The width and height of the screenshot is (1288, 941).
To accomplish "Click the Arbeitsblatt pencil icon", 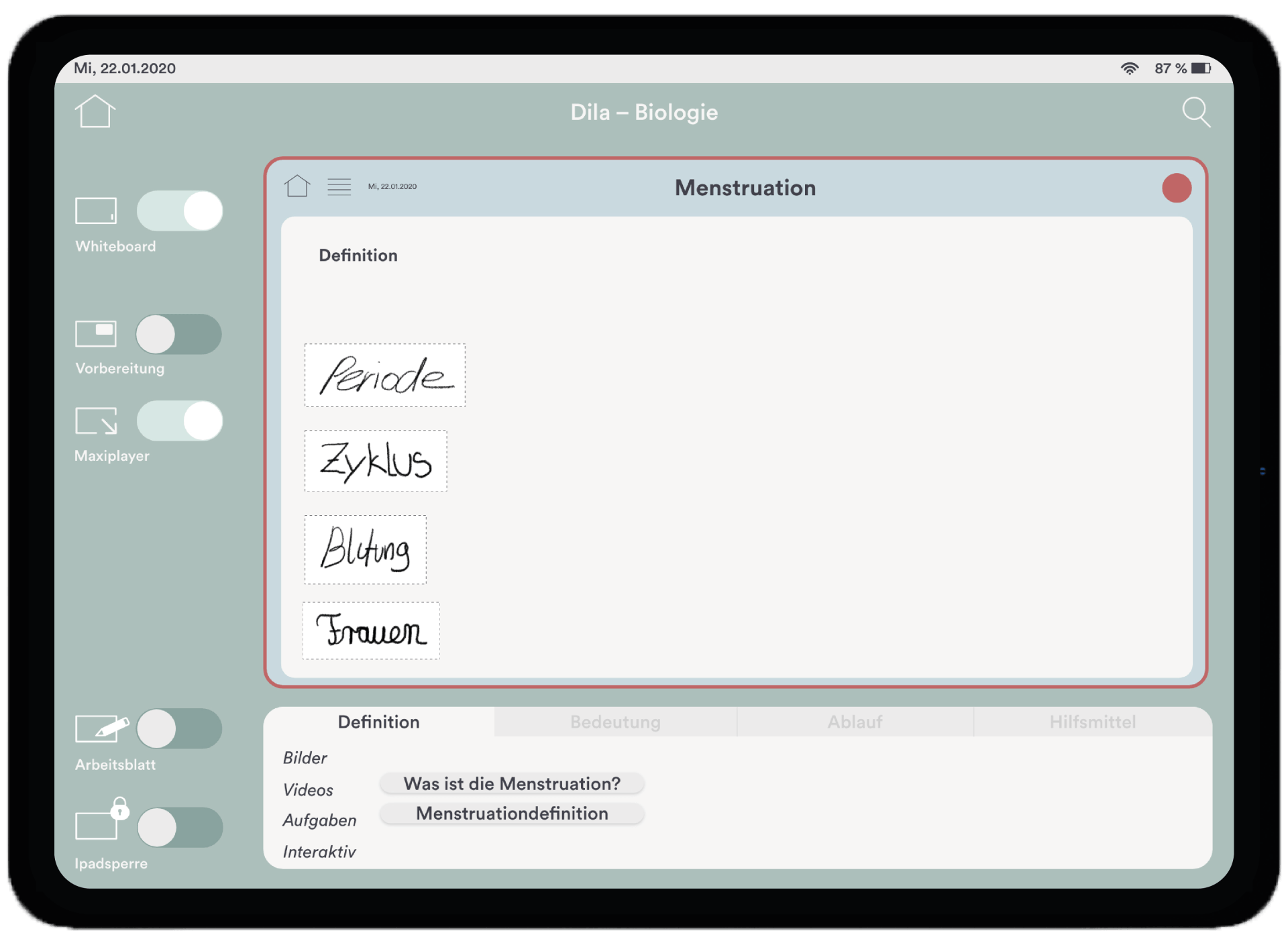I will click(101, 728).
